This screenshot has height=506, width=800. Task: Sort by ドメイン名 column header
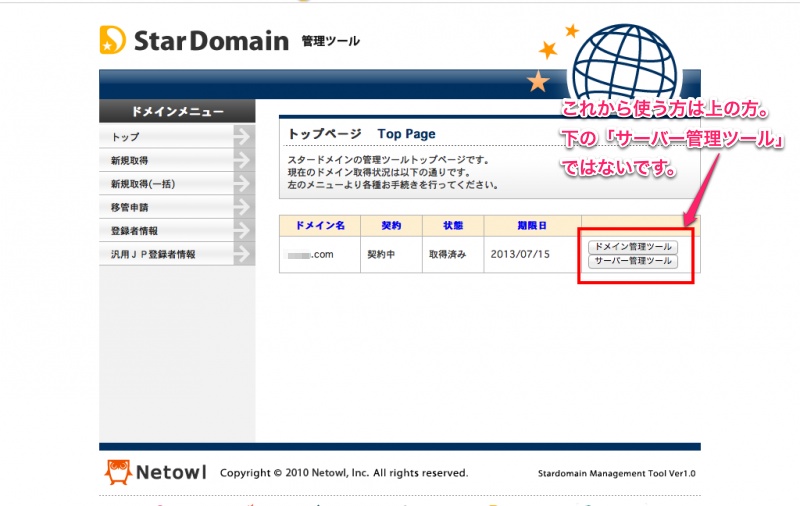(320, 225)
